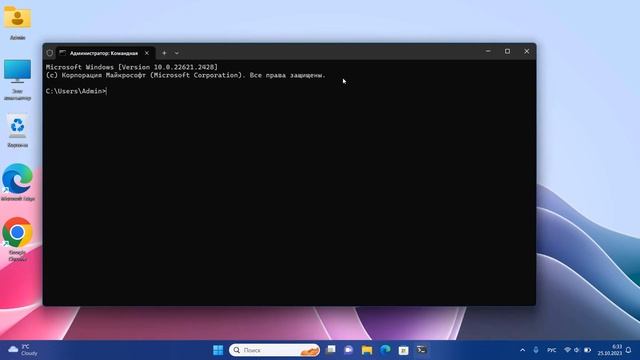
Task: Close the Командная строка tab
Action: pos(147,53)
